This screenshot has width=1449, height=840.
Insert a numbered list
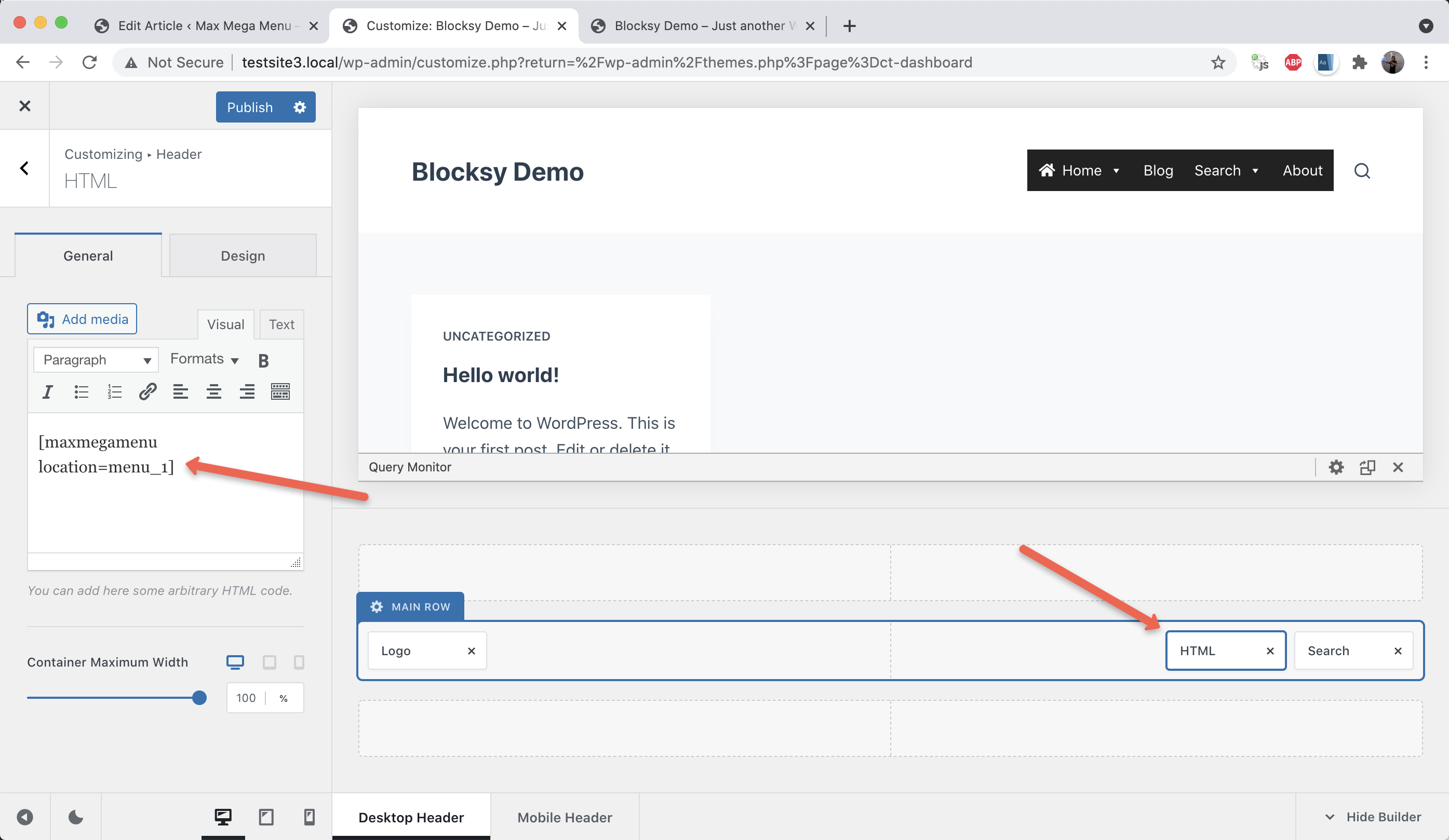(114, 392)
